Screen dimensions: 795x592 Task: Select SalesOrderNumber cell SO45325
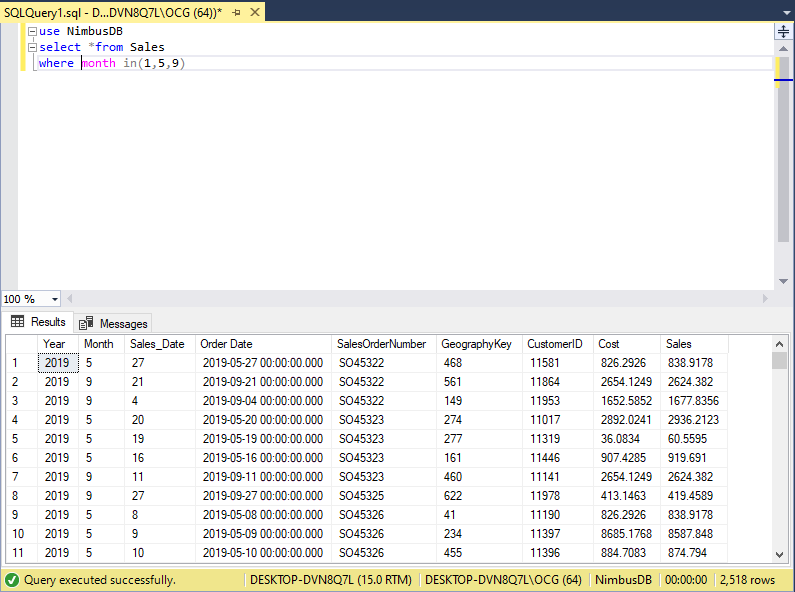point(384,496)
